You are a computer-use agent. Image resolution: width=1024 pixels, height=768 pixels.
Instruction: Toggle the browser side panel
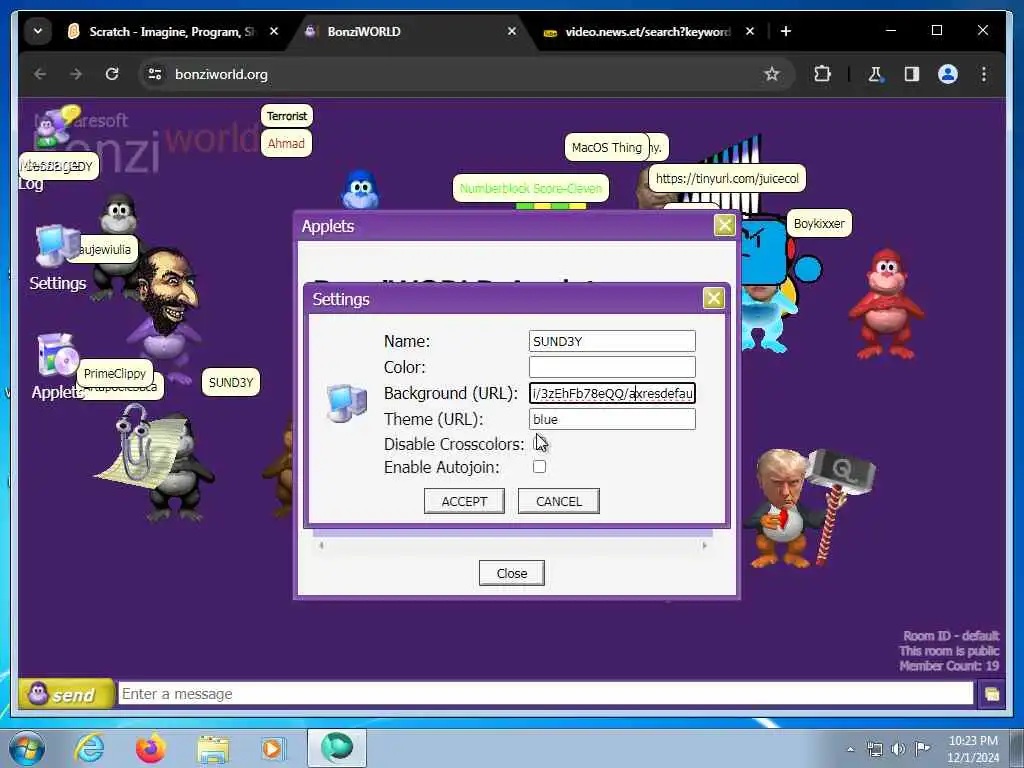pyautogui.click(x=912, y=74)
